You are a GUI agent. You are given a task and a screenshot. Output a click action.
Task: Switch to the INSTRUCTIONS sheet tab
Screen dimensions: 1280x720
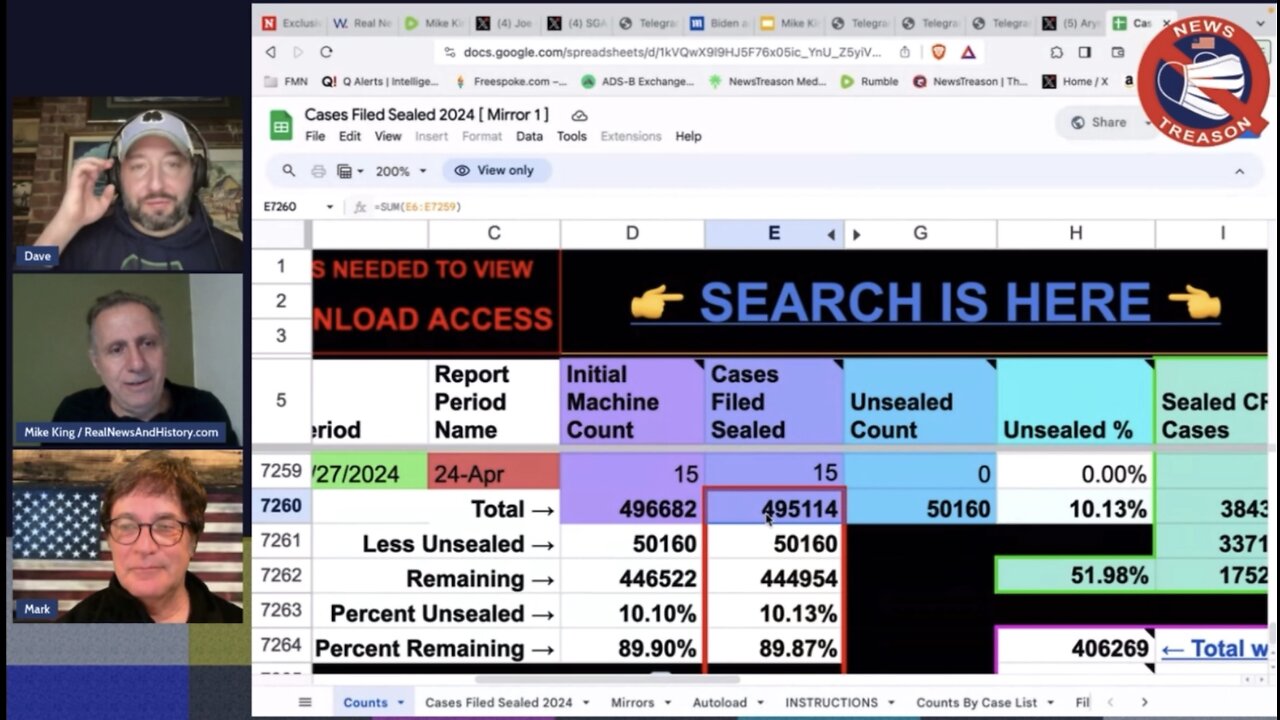click(832, 703)
